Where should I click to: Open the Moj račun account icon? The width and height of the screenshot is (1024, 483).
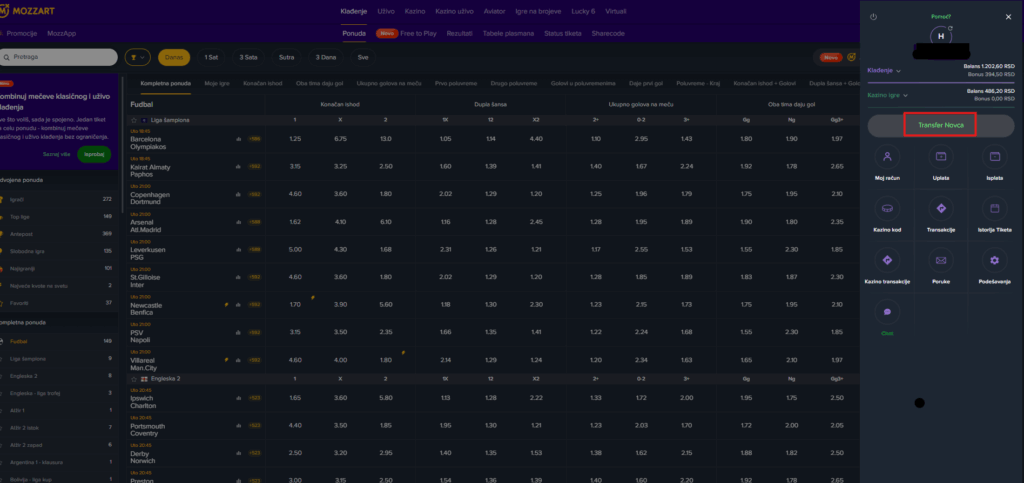tap(887, 156)
